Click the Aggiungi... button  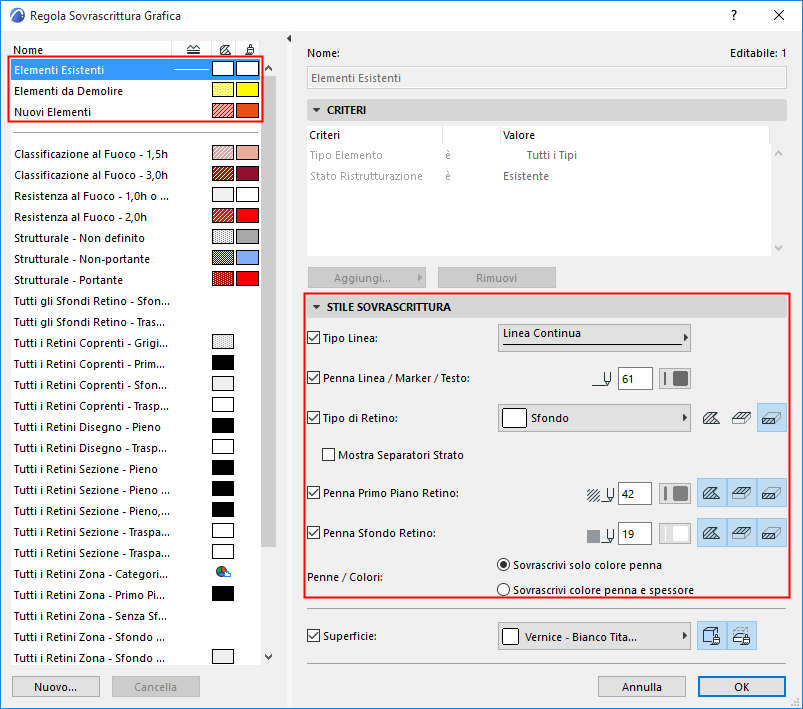(x=367, y=278)
